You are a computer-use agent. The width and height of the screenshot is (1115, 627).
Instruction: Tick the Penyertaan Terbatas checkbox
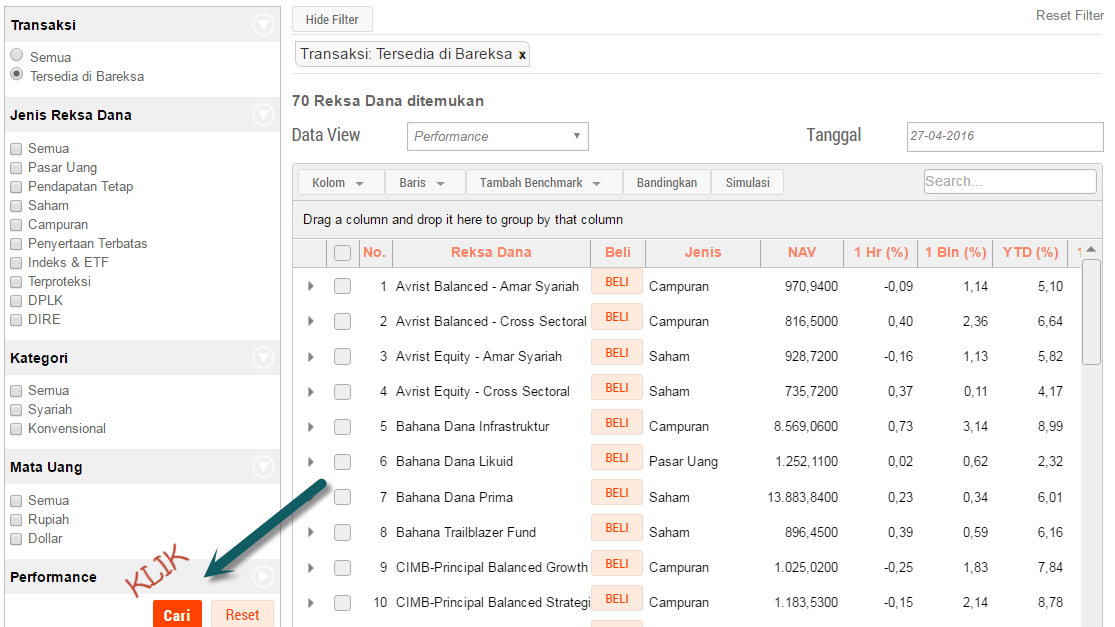(16, 244)
